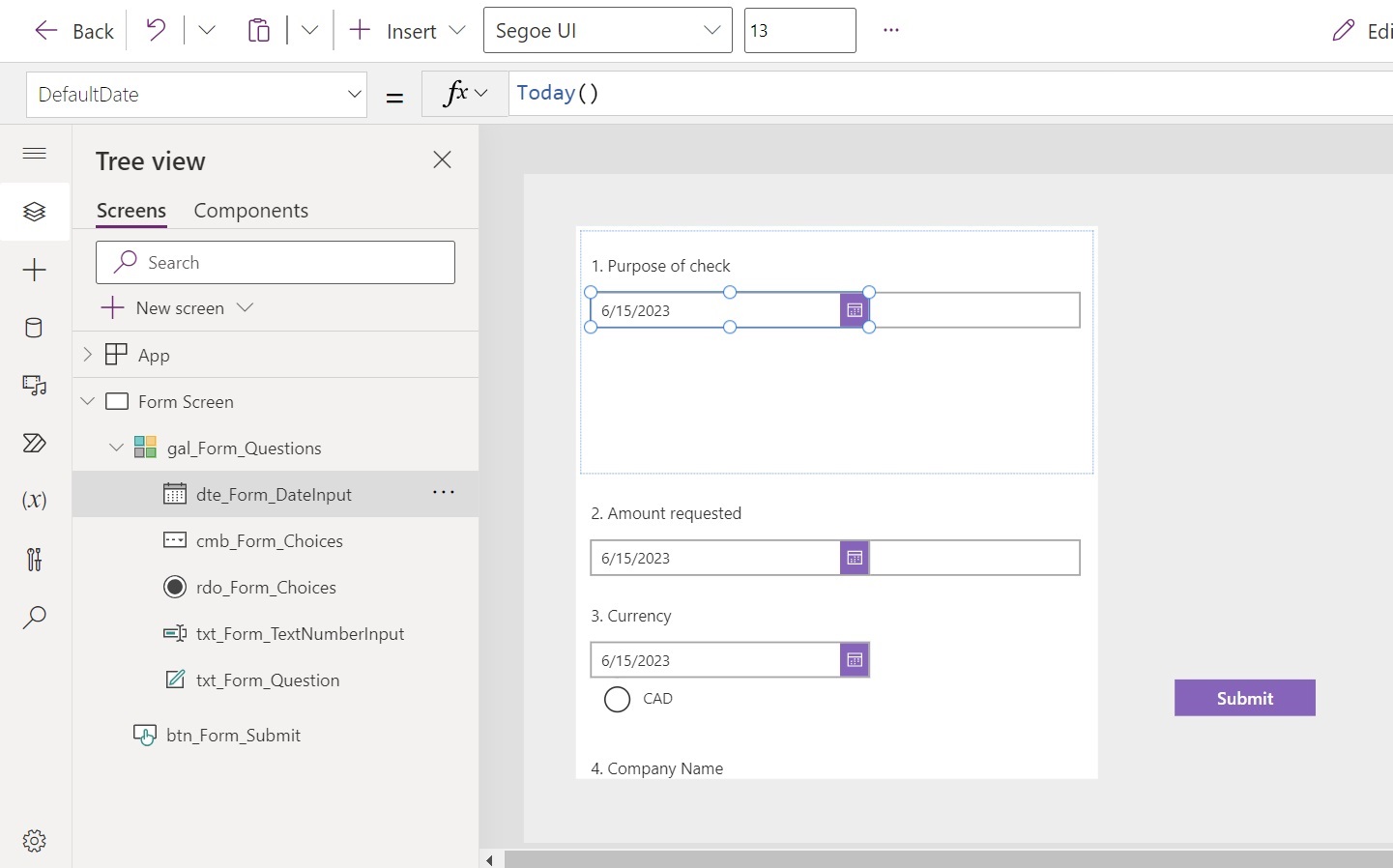This screenshot has width=1393, height=868.
Task: Click the Paste clipboard icon
Action: coord(259,29)
